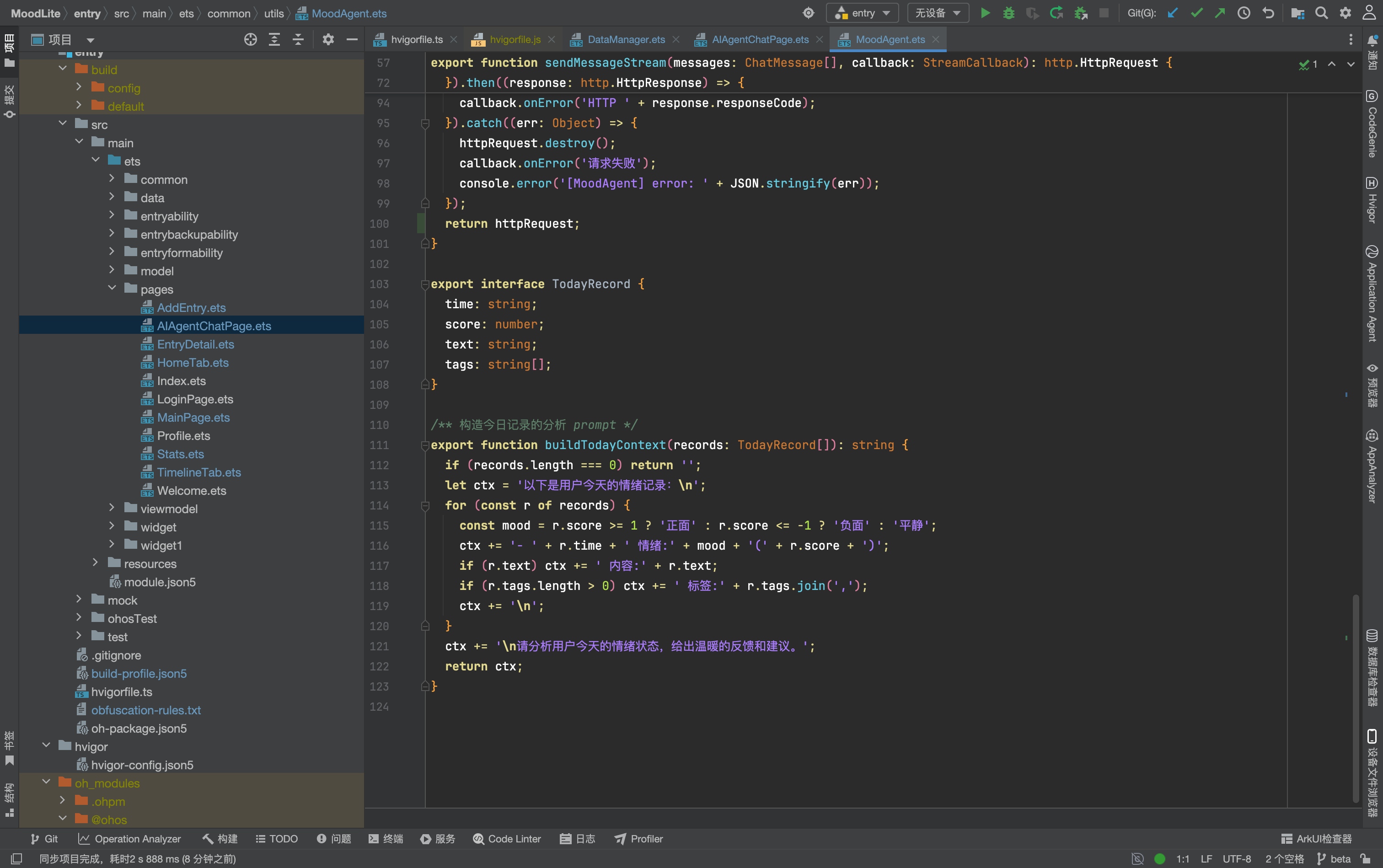Select opened file target icon in project panel
Viewport: 1383px width, 868px height.
click(x=250, y=40)
